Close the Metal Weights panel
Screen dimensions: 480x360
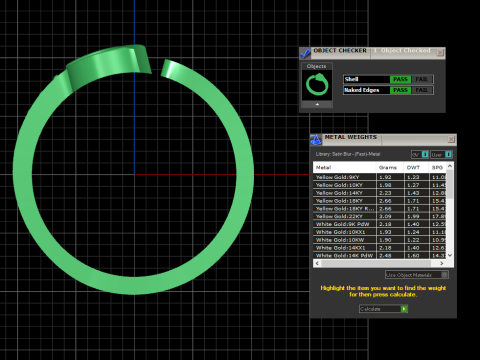[x=451, y=139]
